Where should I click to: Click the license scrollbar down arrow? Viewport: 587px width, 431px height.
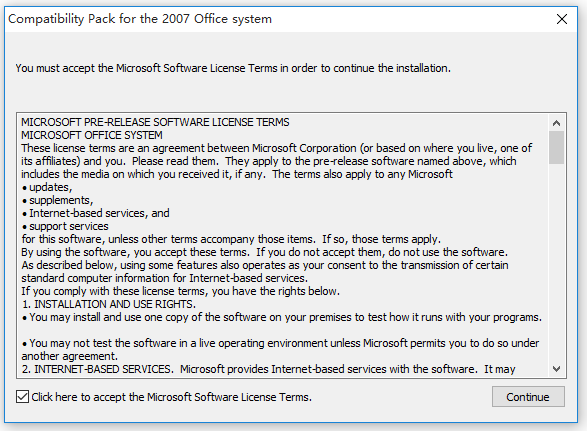click(x=556, y=369)
